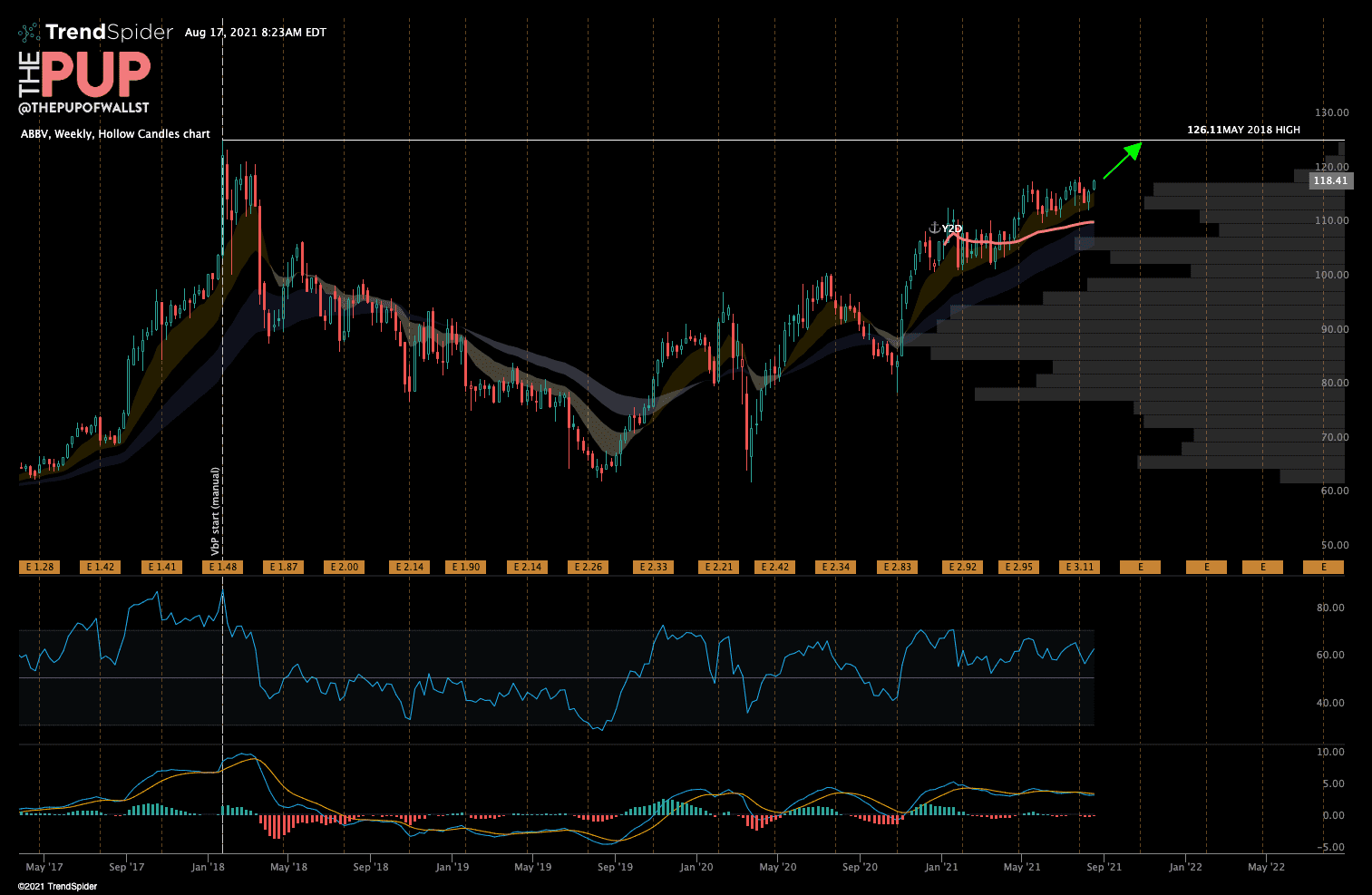The width and height of the screenshot is (1372, 895).
Task: Click the anchor icon beside the YTD label
Action: 934,229
